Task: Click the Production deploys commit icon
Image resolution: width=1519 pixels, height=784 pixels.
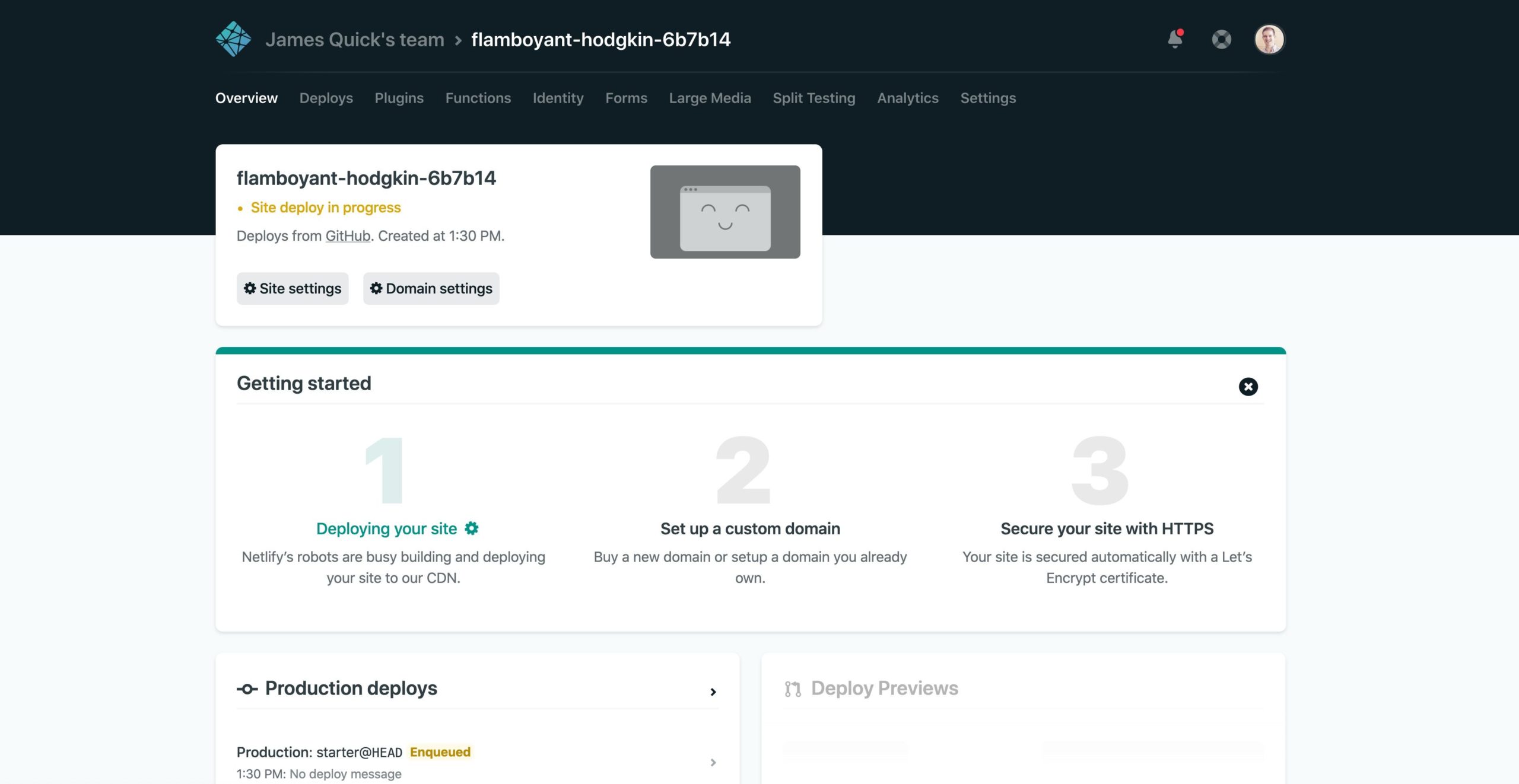Action: click(247, 689)
